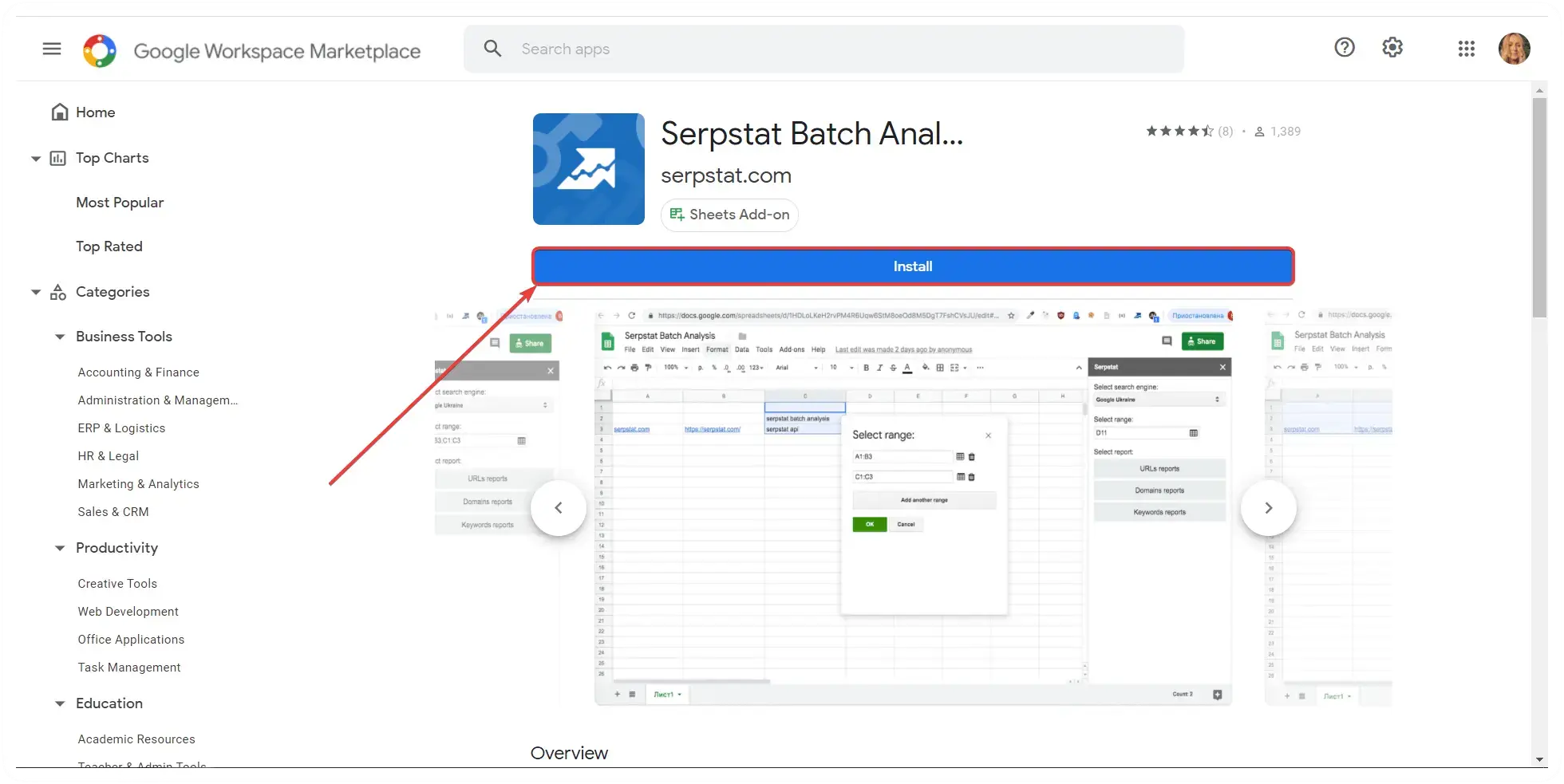1564x784 pixels.
Task: Click the star rating with 8 reviews
Action: [x=1189, y=132]
